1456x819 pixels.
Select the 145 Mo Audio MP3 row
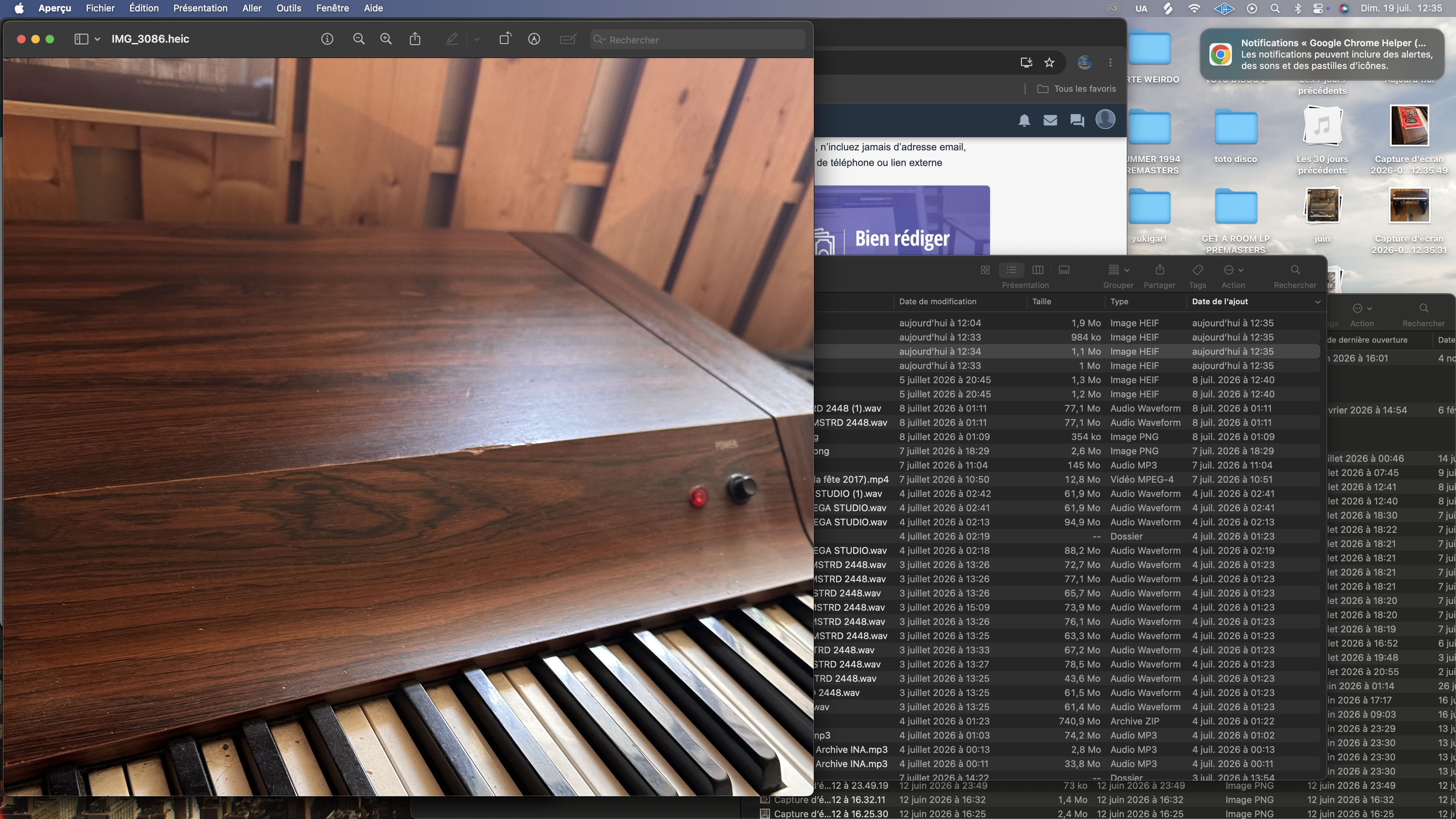[1067, 465]
